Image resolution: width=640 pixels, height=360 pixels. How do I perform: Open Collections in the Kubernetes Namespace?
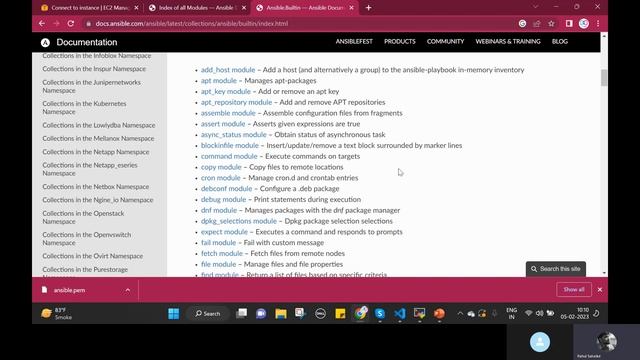pos(84,108)
